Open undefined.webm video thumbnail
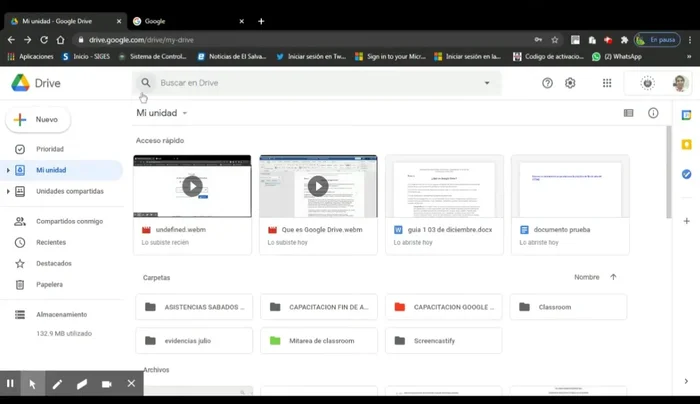700x404 pixels. click(192, 186)
